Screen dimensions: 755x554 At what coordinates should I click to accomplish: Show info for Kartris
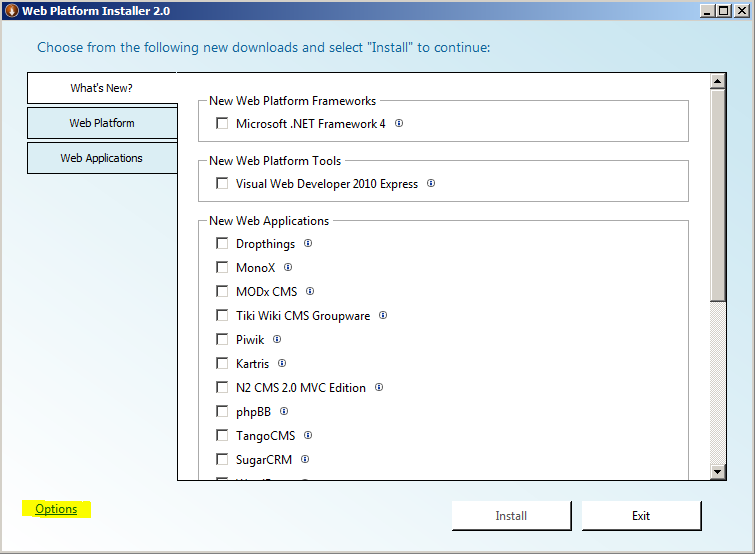[282, 363]
